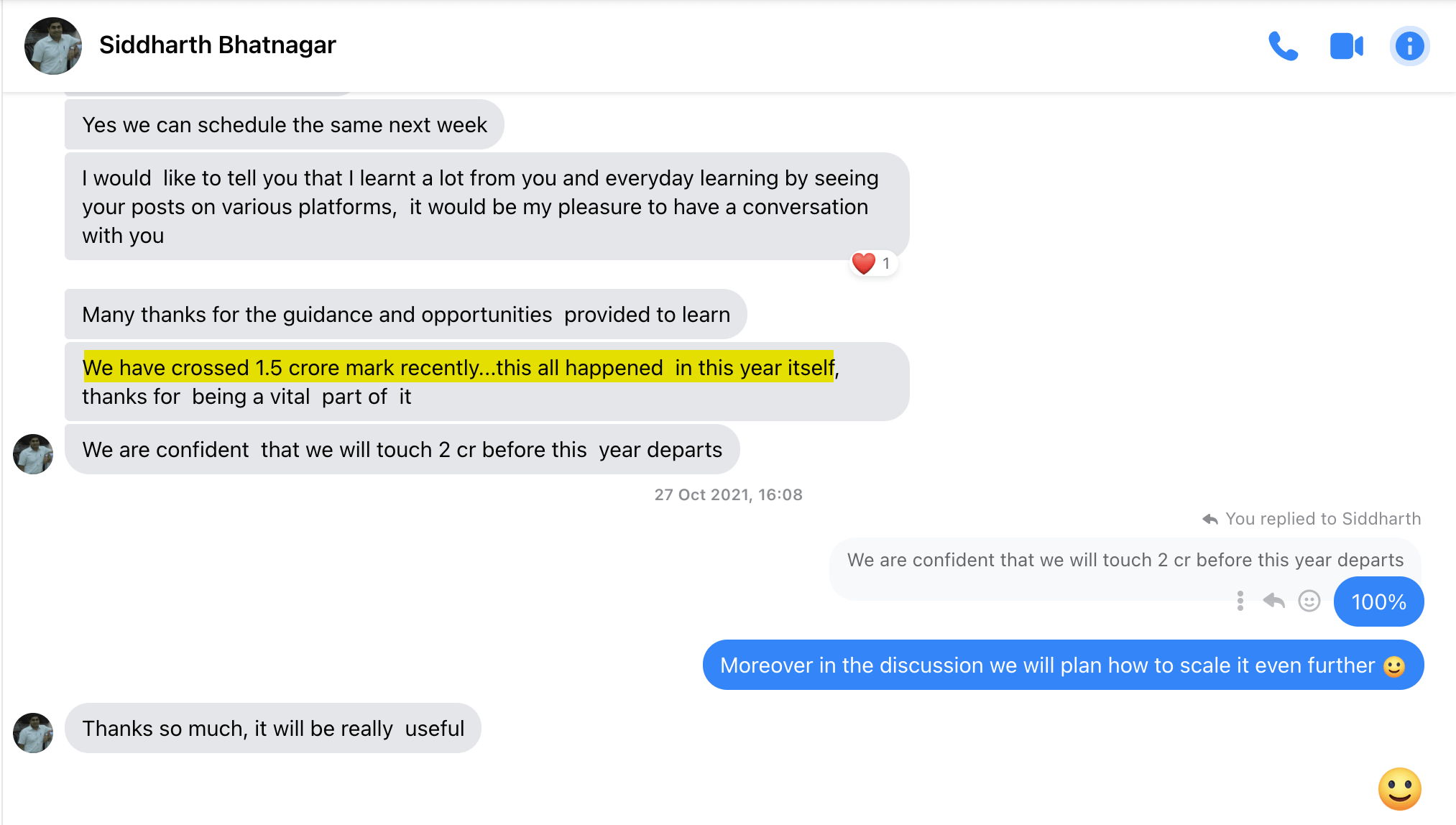1456x825 pixels.
Task: Click the 'schedule the same next week' message
Action: (285, 125)
